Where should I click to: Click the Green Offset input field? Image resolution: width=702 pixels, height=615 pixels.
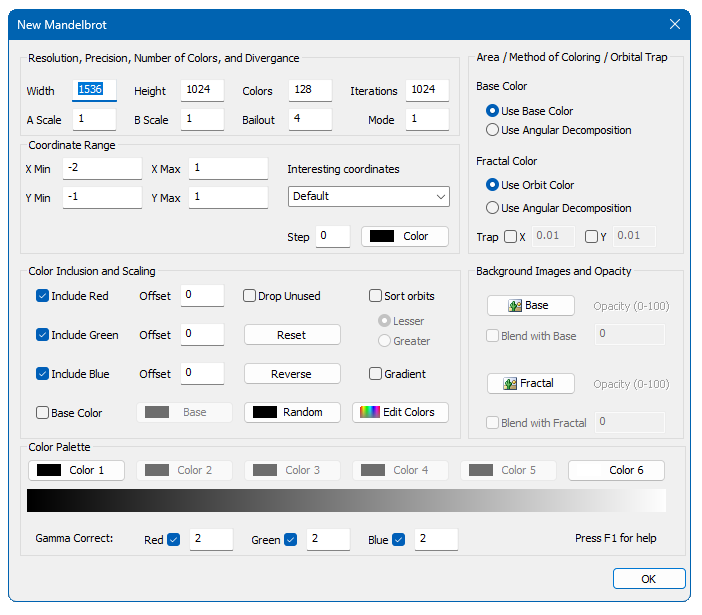[x=202, y=335]
